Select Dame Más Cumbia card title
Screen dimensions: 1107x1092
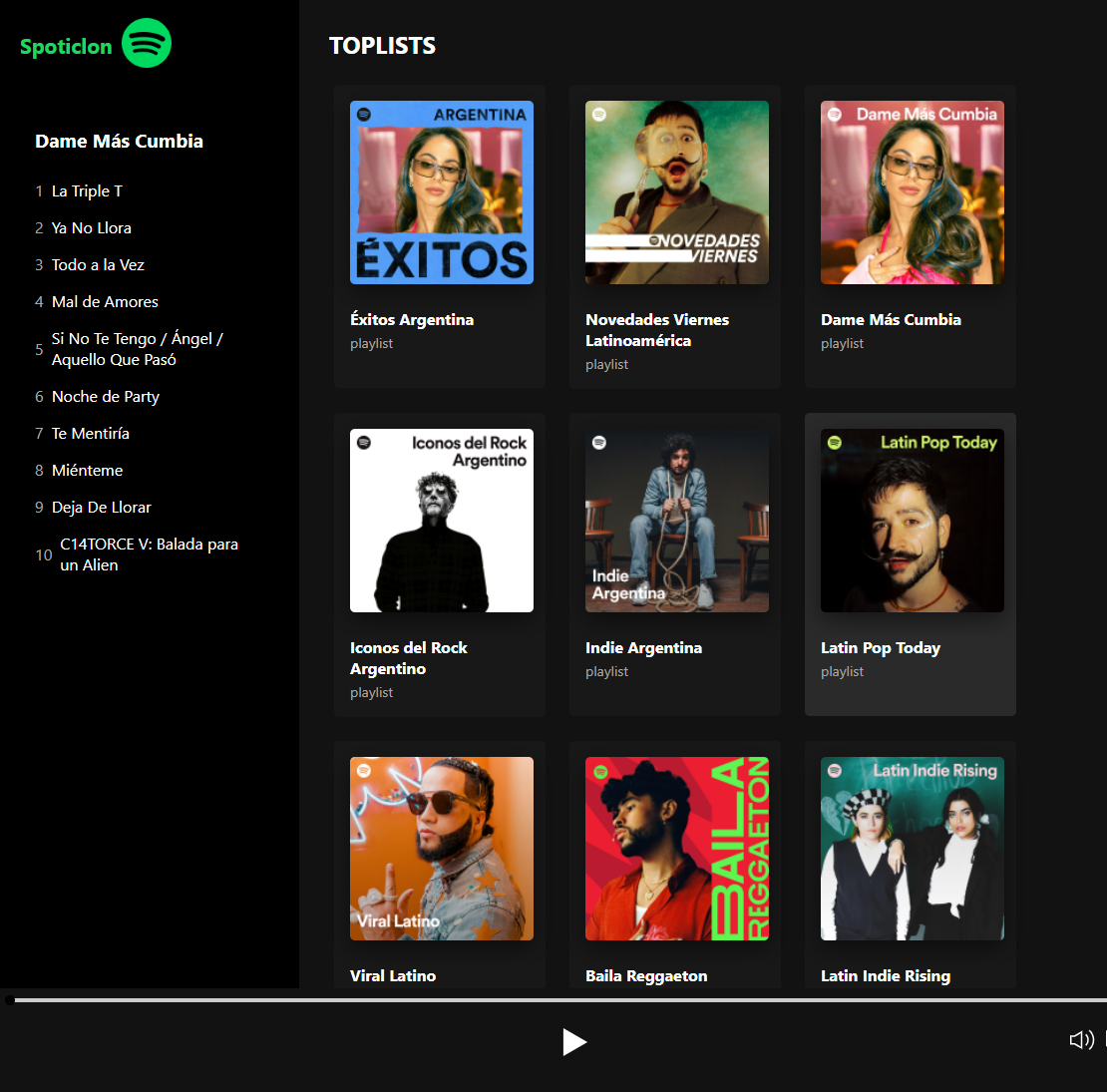tap(891, 320)
